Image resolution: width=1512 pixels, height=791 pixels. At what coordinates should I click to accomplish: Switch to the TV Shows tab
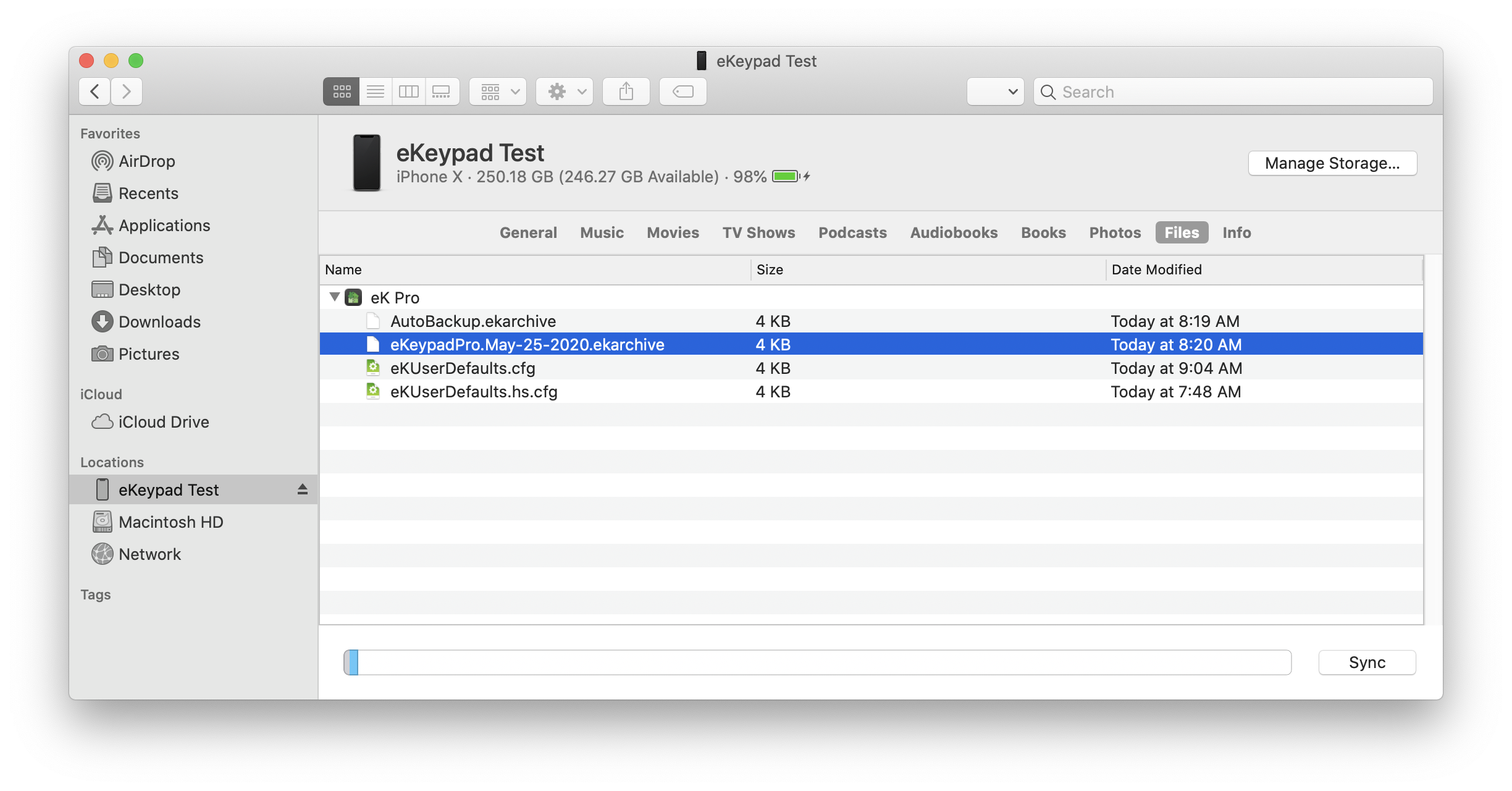point(758,232)
